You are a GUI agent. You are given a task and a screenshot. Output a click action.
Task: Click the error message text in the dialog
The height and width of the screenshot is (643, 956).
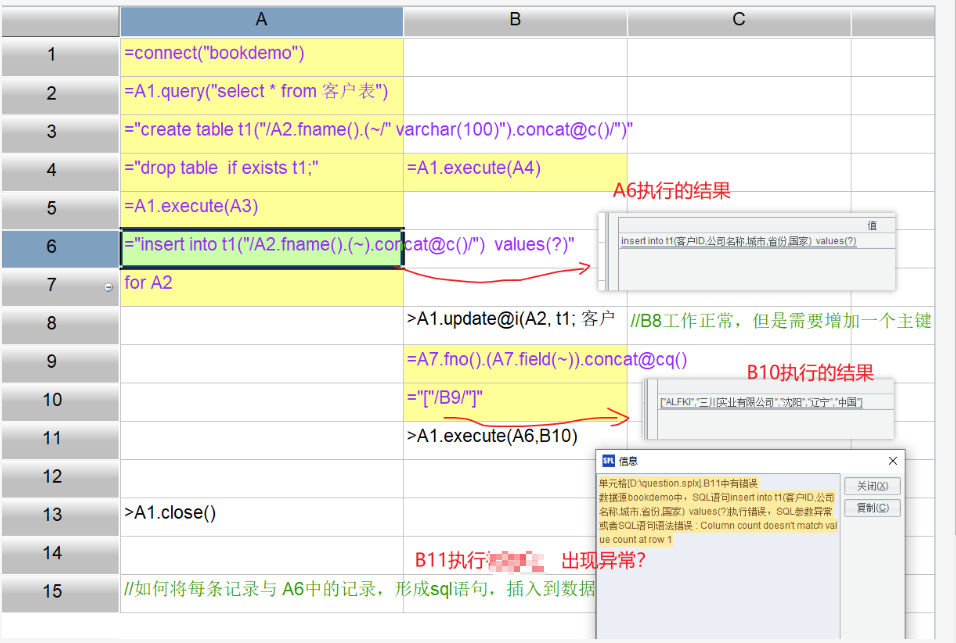click(716, 510)
